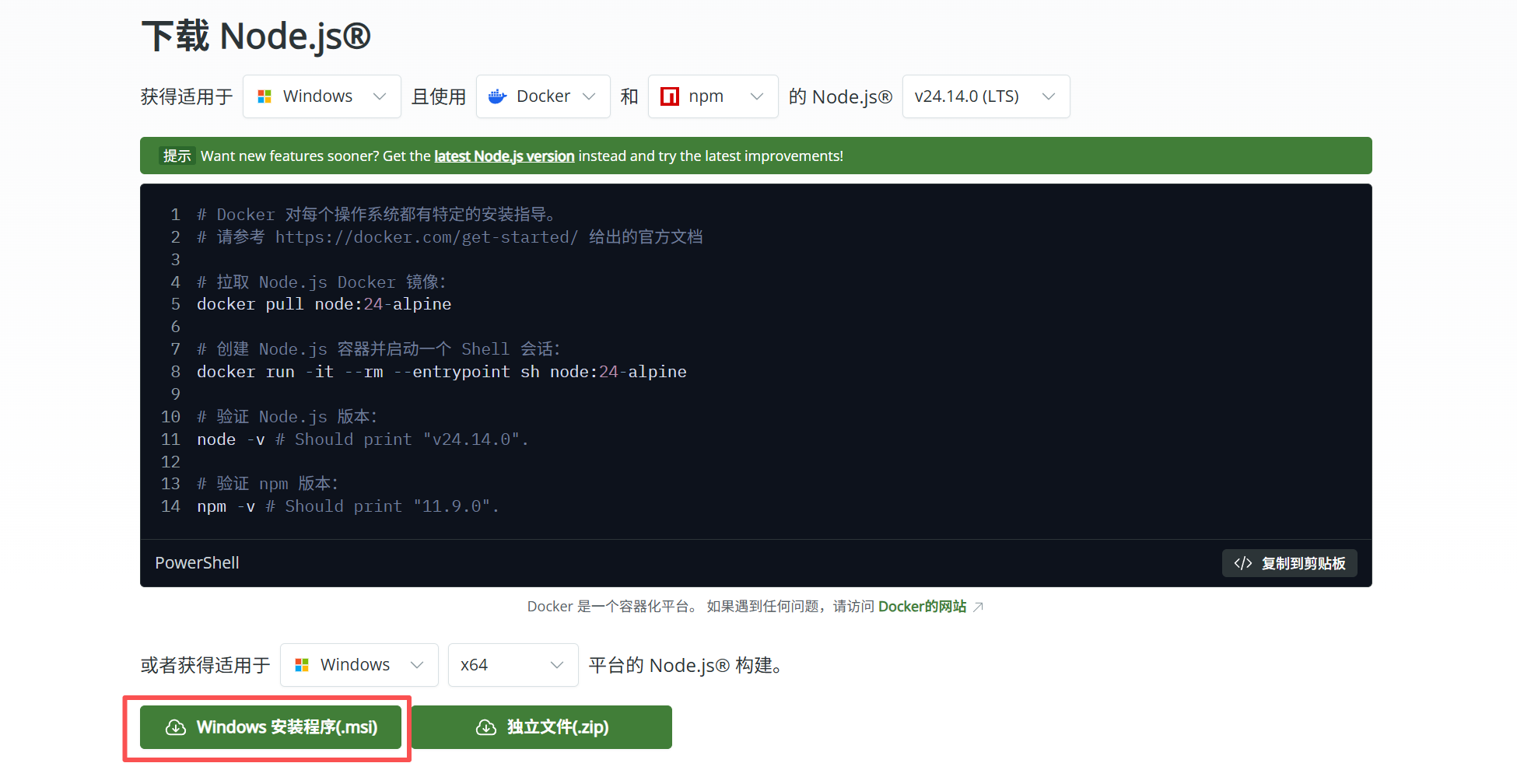The width and height of the screenshot is (1517, 784).
Task: Download the 独立文件(.zip) package
Action: (541, 727)
